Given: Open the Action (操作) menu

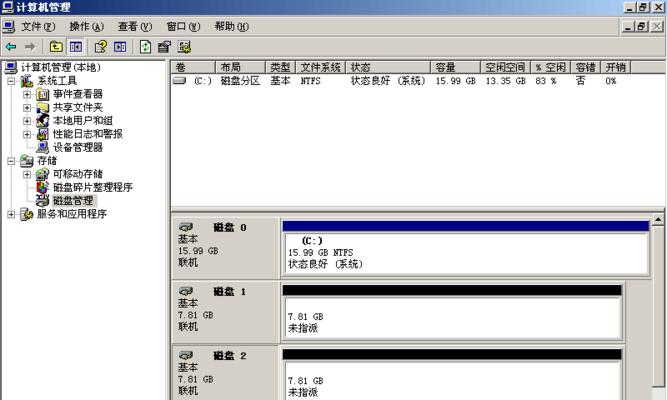Looking at the screenshot, I should (86, 27).
